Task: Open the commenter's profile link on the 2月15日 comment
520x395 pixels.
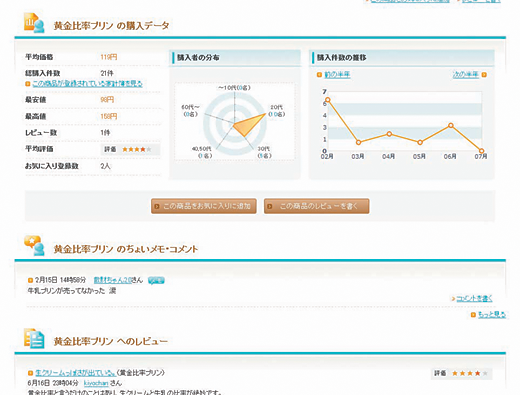Action: (x=113, y=280)
